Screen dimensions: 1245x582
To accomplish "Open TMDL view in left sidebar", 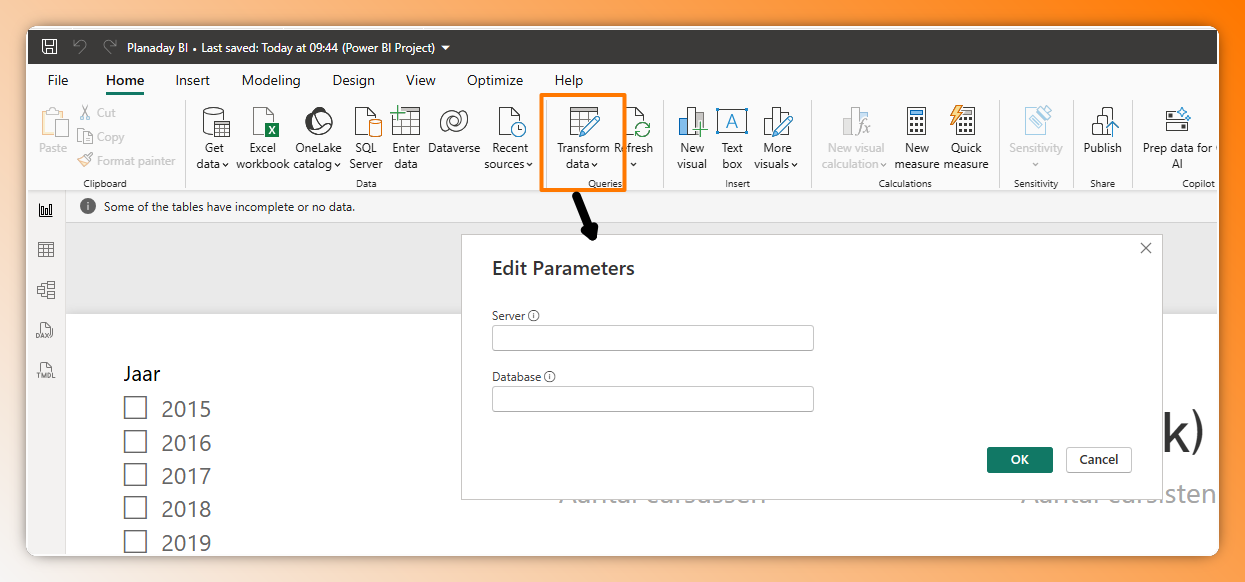I will [46, 370].
